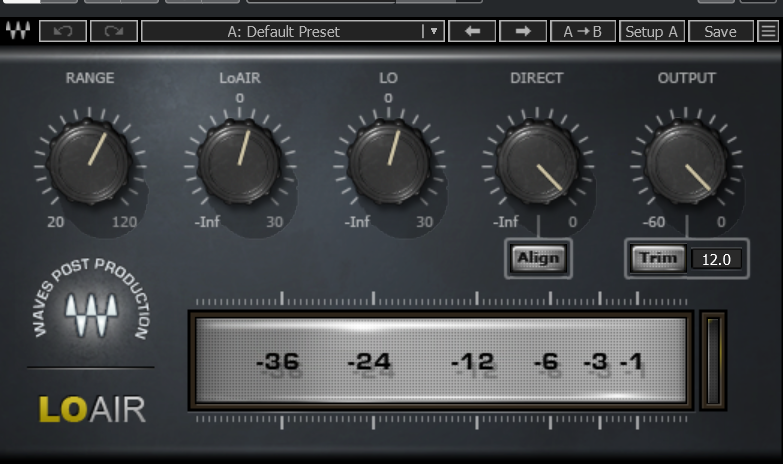This screenshot has width=783, height=464.
Task: Click the RANGE label
Action: click(90, 78)
